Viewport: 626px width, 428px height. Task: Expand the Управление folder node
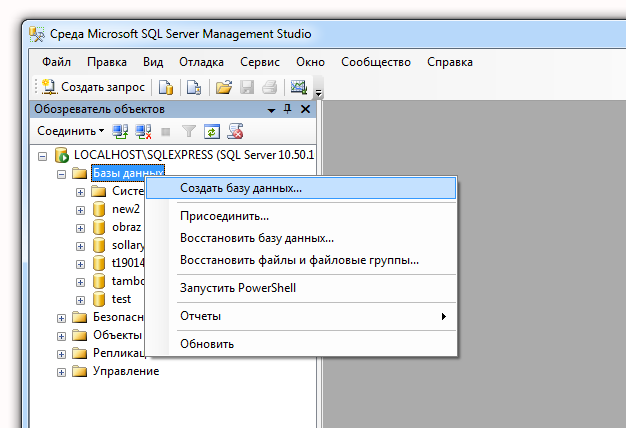point(61,373)
